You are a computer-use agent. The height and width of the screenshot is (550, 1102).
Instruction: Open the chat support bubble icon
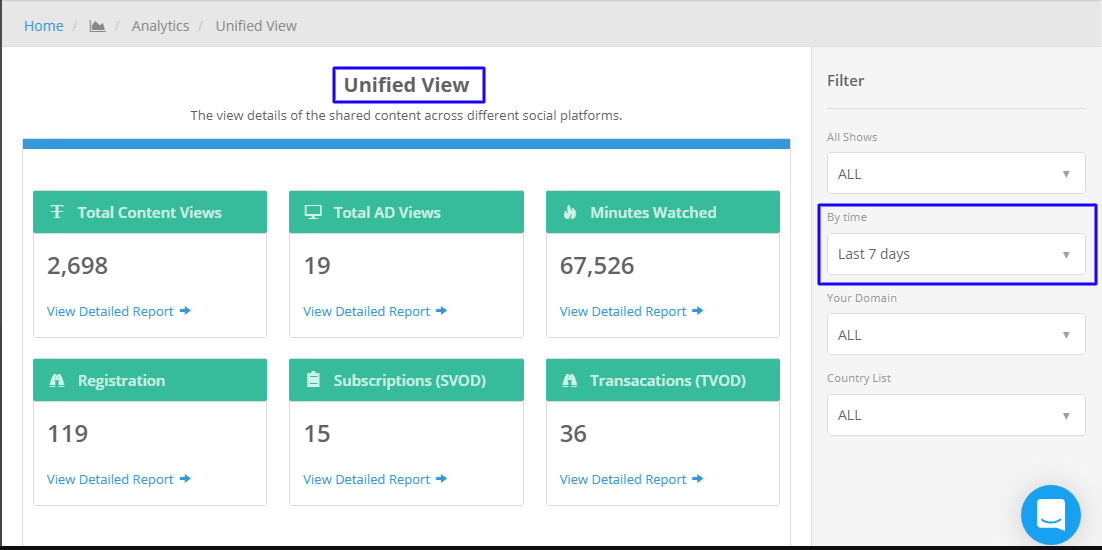point(1051,515)
